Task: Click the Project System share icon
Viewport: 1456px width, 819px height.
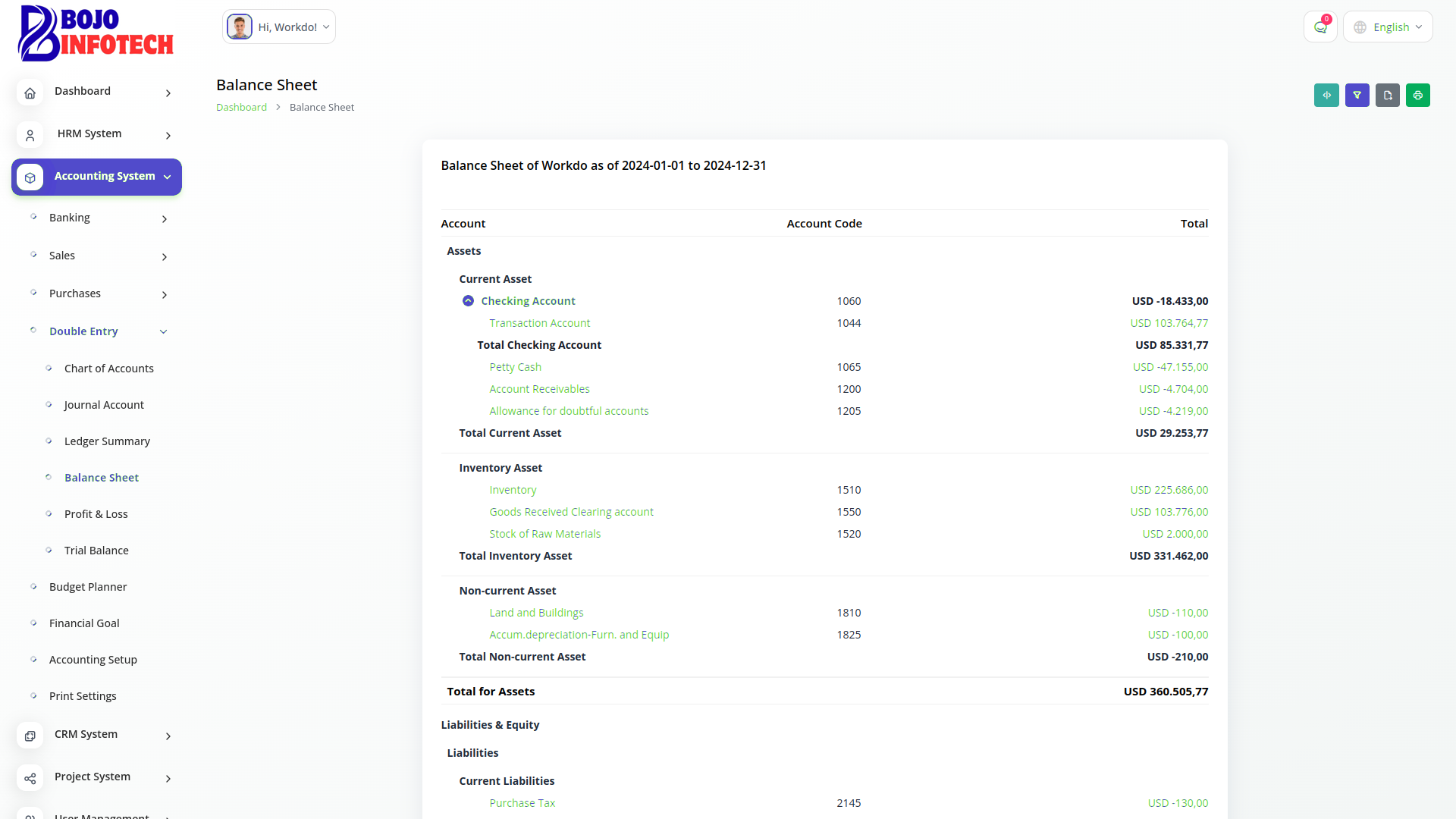Action: [x=30, y=778]
